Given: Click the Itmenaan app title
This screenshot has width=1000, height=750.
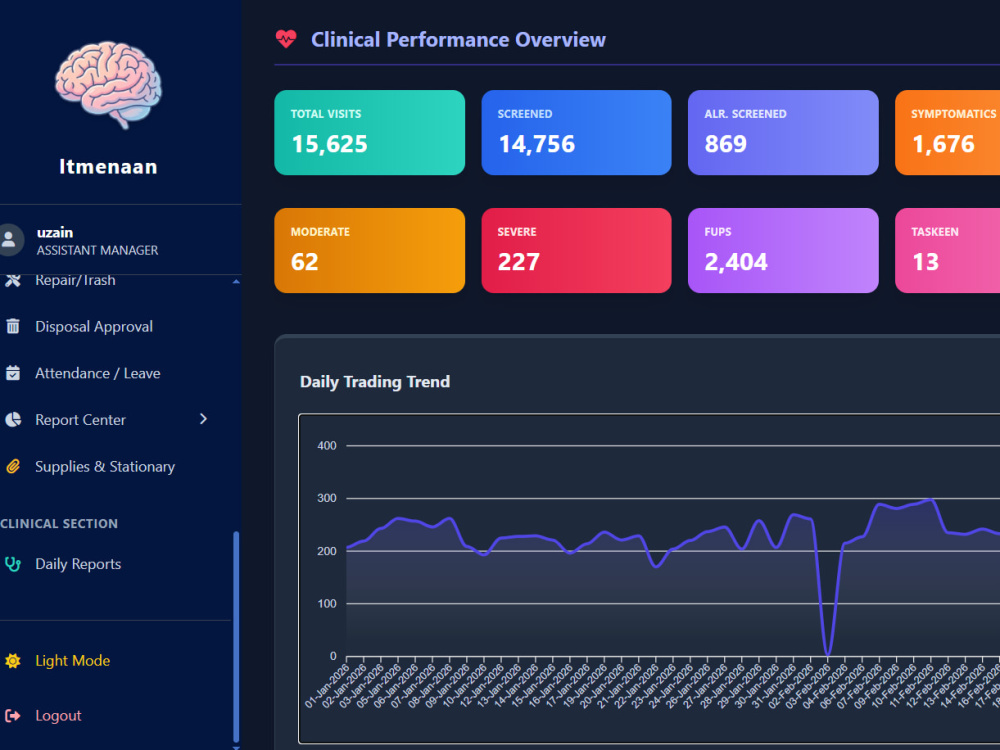Looking at the screenshot, I should (x=108, y=166).
